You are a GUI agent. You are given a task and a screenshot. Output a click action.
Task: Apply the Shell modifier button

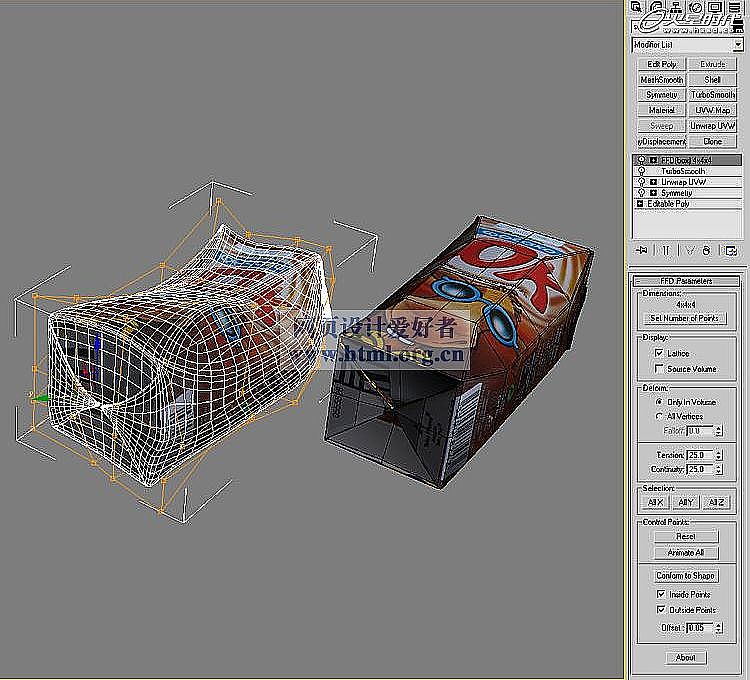coord(713,80)
